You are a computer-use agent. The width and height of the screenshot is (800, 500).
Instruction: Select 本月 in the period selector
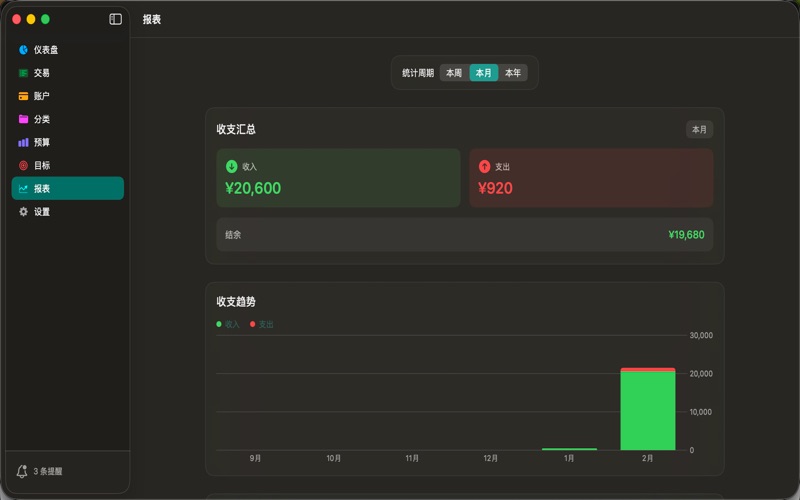point(483,73)
